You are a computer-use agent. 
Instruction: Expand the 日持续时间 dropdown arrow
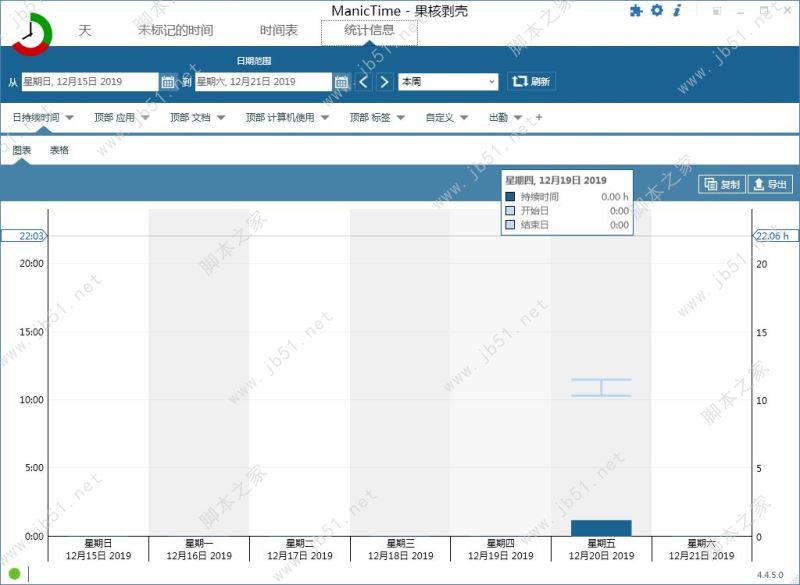coord(70,118)
